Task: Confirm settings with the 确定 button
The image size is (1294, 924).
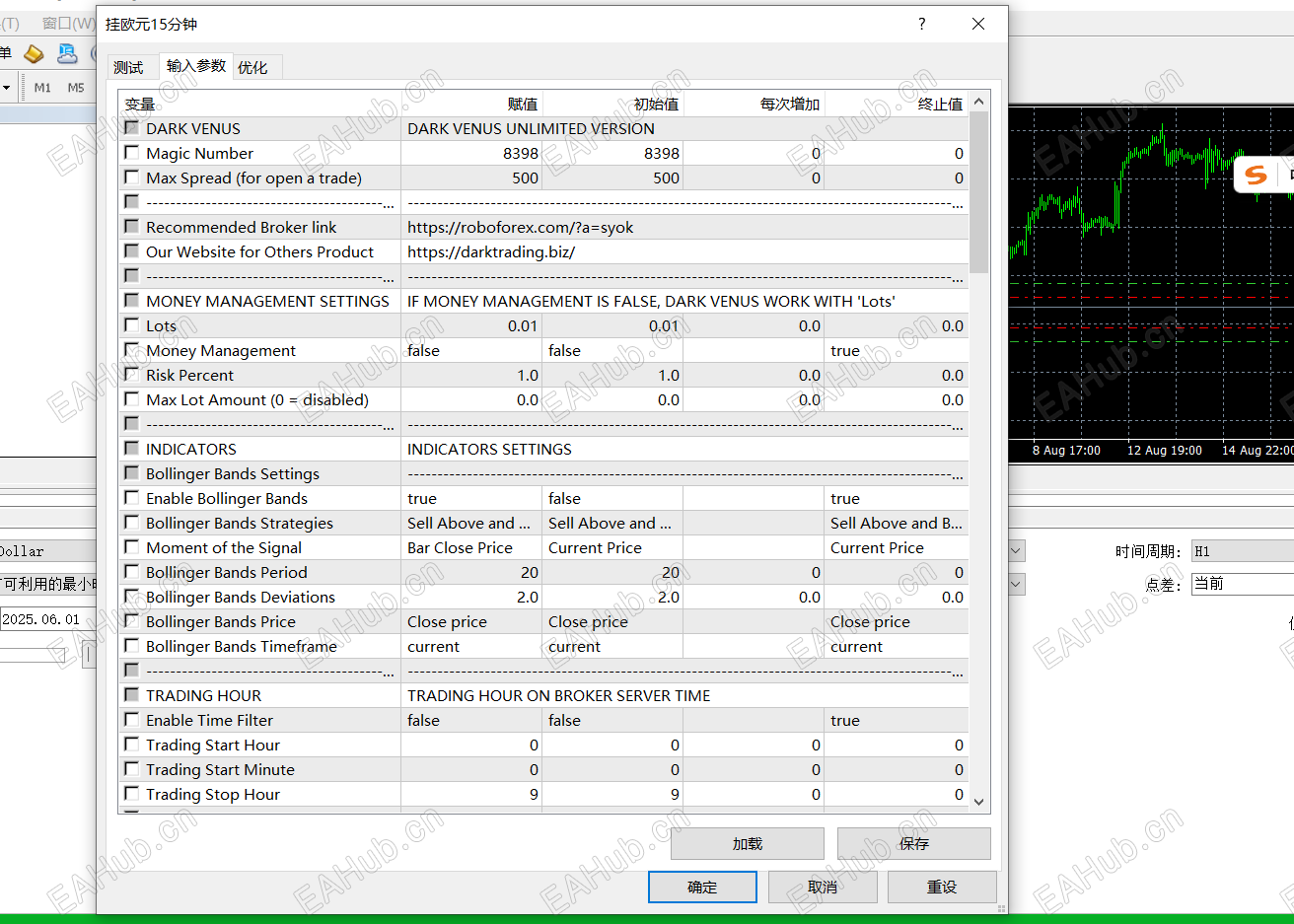Action: pyautogui.click(x=702, y=887)
